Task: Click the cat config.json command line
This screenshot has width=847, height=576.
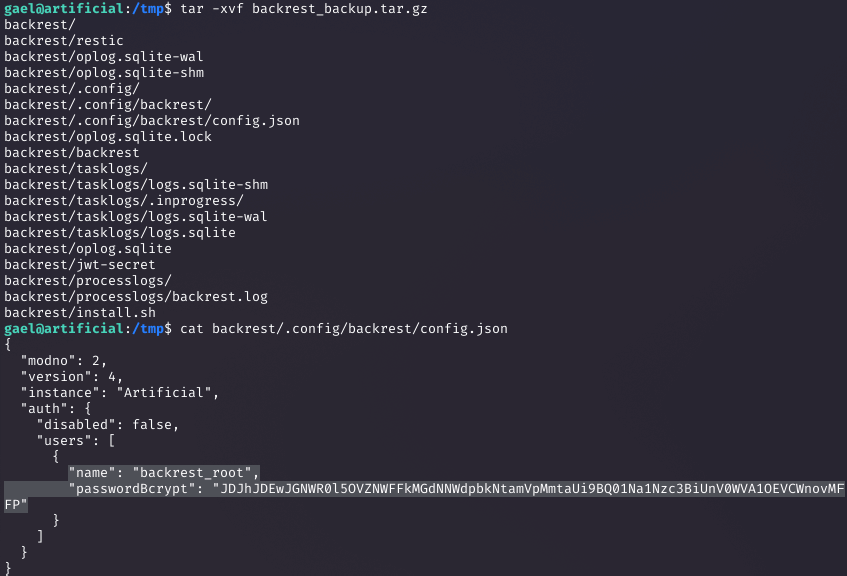Action: tap(344, 329)
